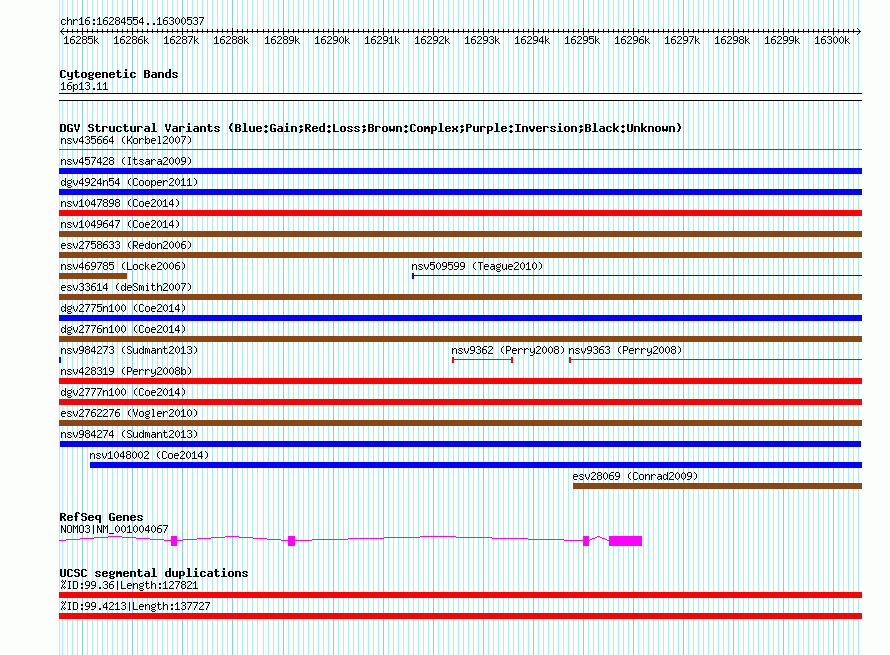
Task: Click the 16298k ruler position label
Action: click(x=731, y=40)
